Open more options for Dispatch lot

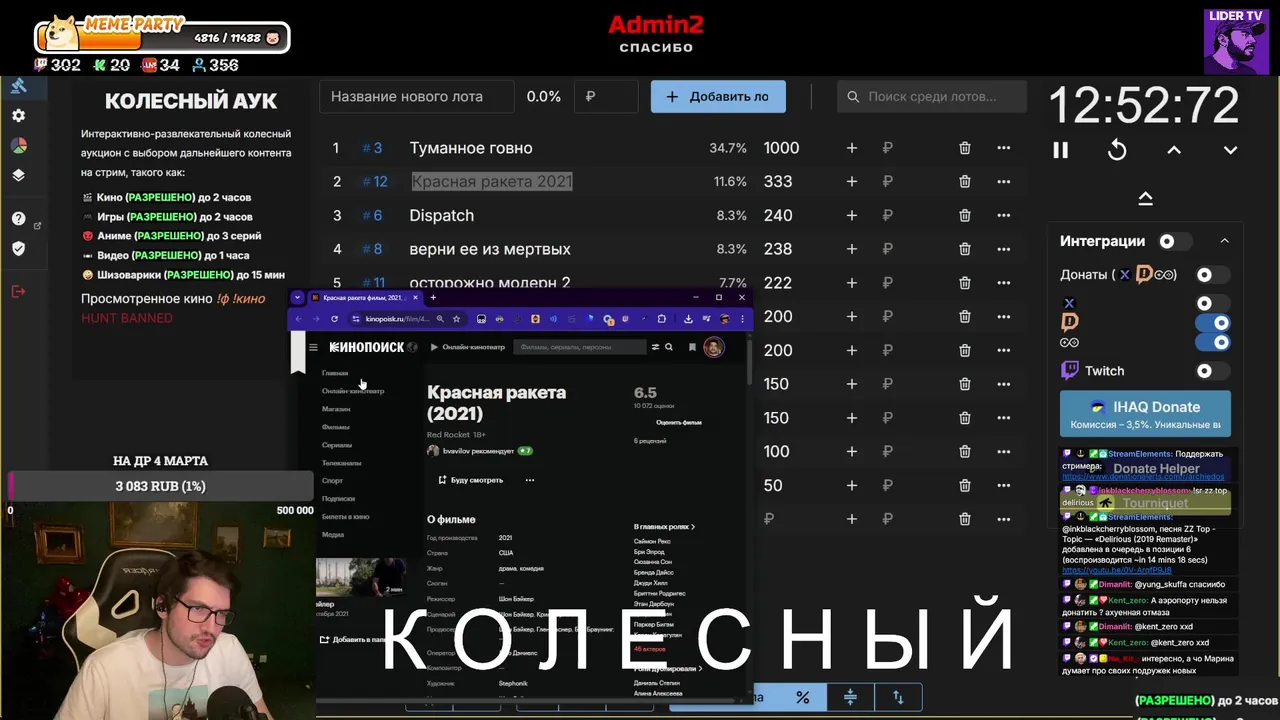(1003, 215)
